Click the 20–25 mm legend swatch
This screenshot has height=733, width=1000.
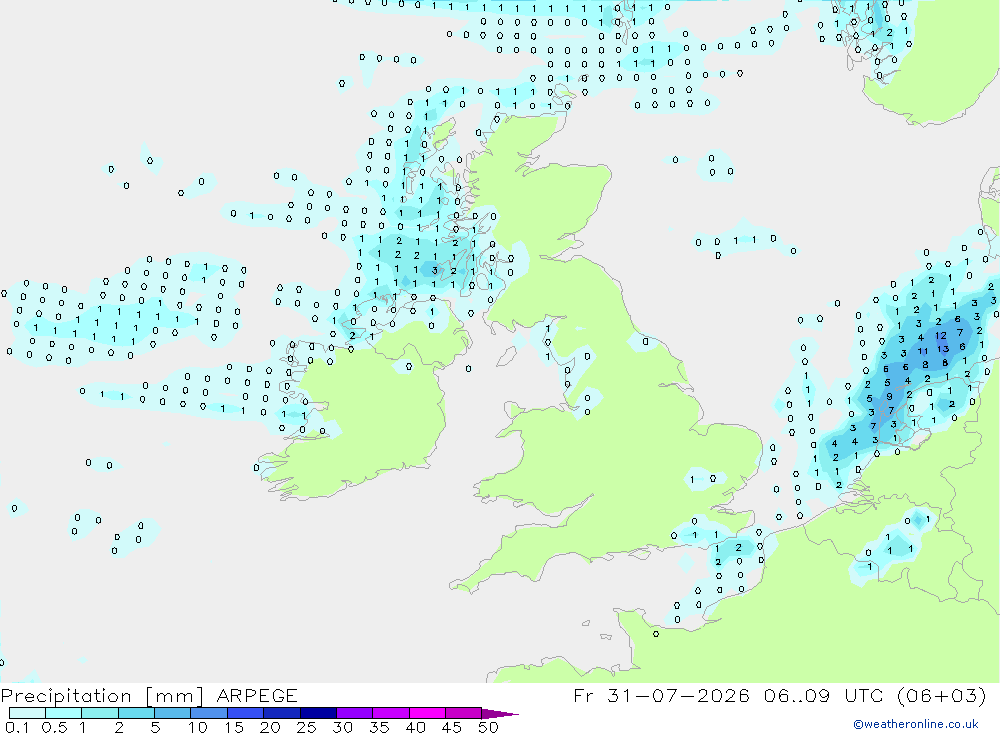(282, 713)
